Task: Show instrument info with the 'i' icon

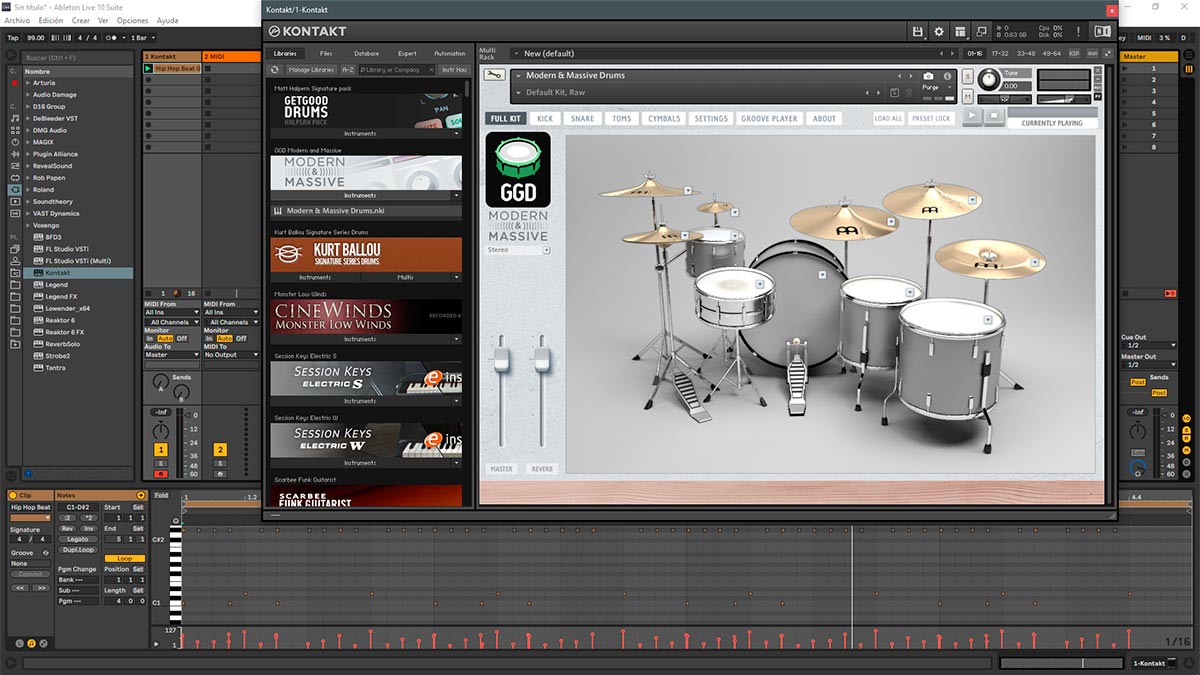Action: (946, 76)
